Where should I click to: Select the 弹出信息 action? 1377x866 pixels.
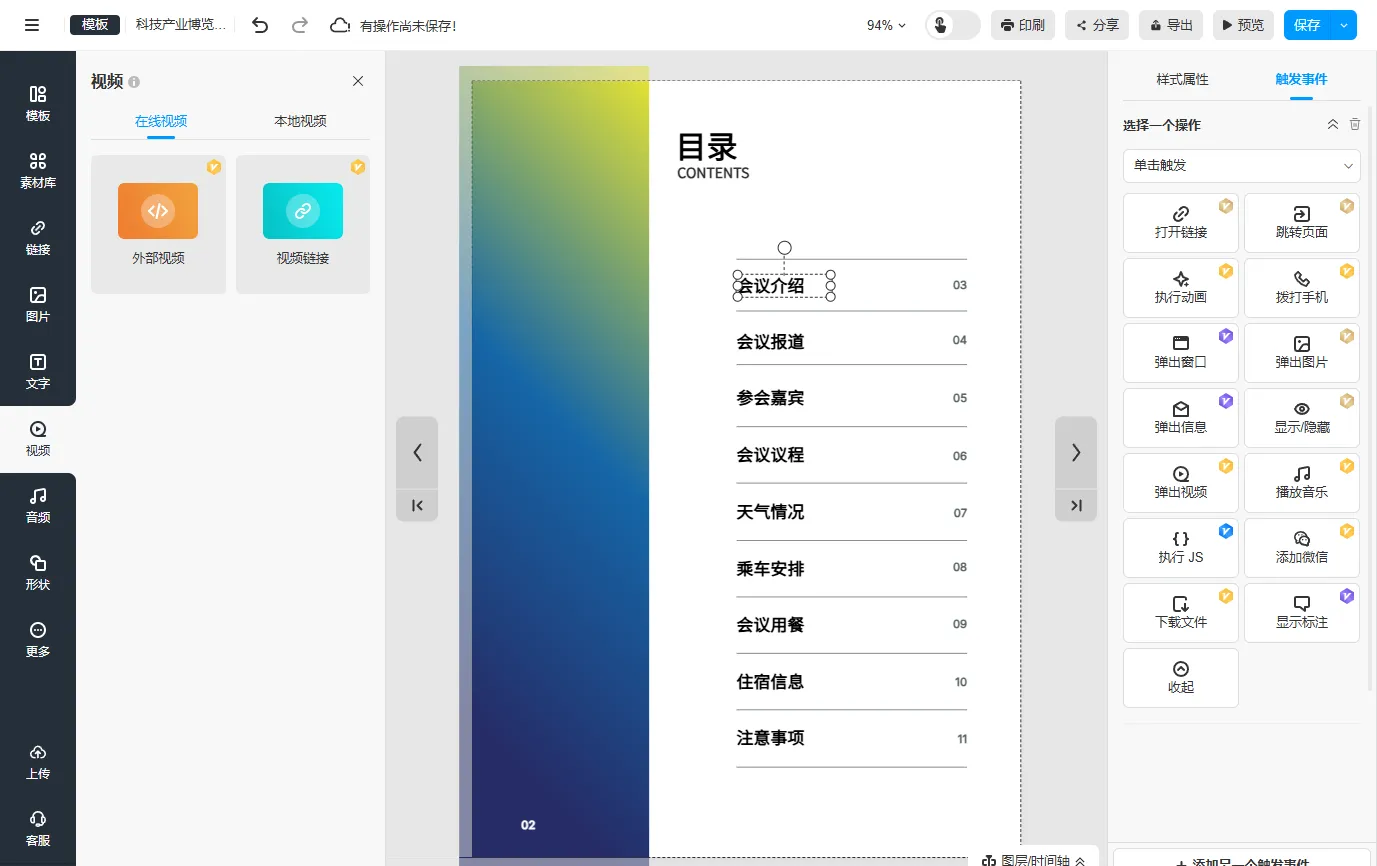(1181, 417)
